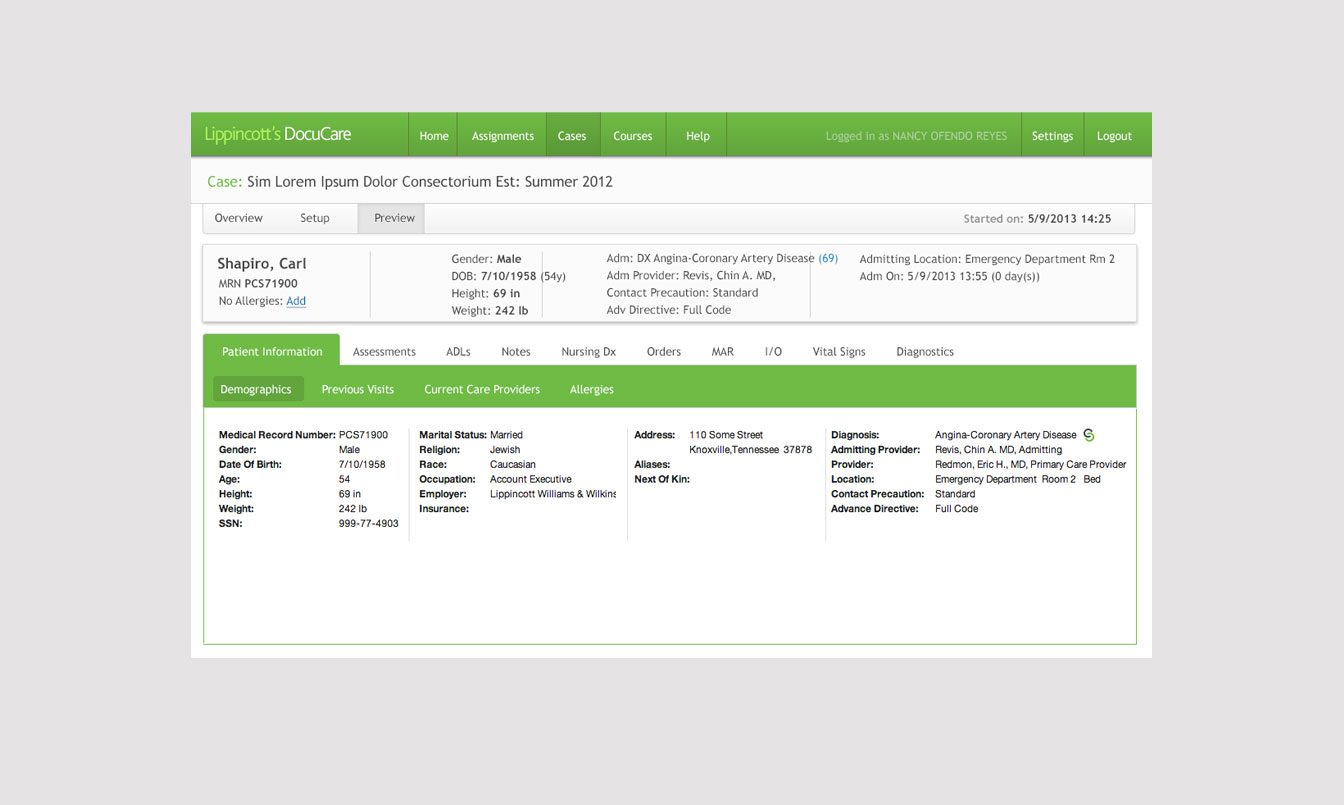Select the Nursing Dx tab
Image resolution: width=1344 pixels, height=805 pixels.
(x=588, y=351)
